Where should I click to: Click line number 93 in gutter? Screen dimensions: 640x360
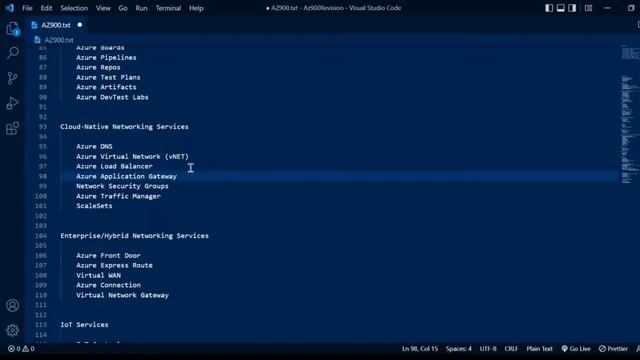coord(43,127)
